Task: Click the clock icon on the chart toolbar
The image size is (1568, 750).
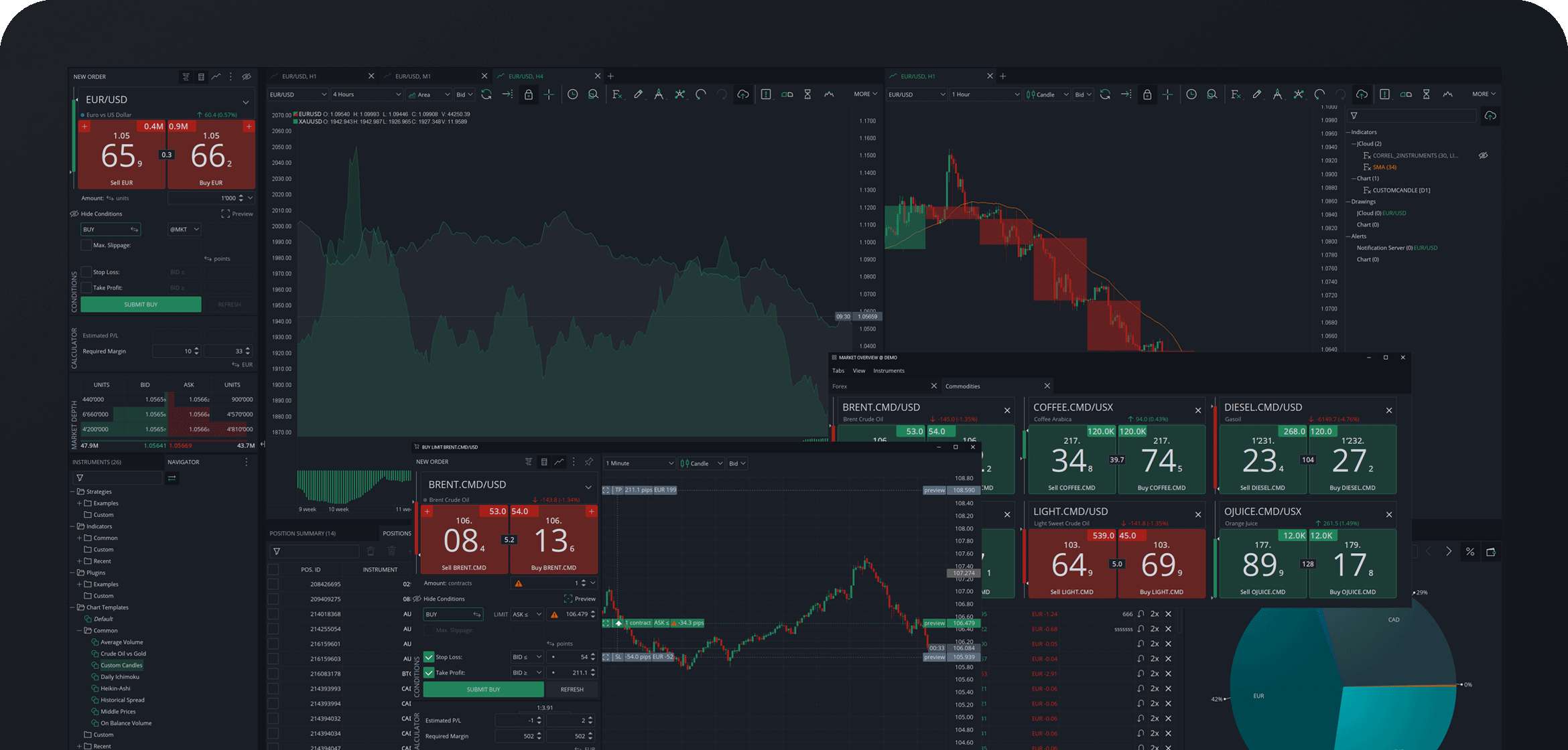Action: pos(574,94)
